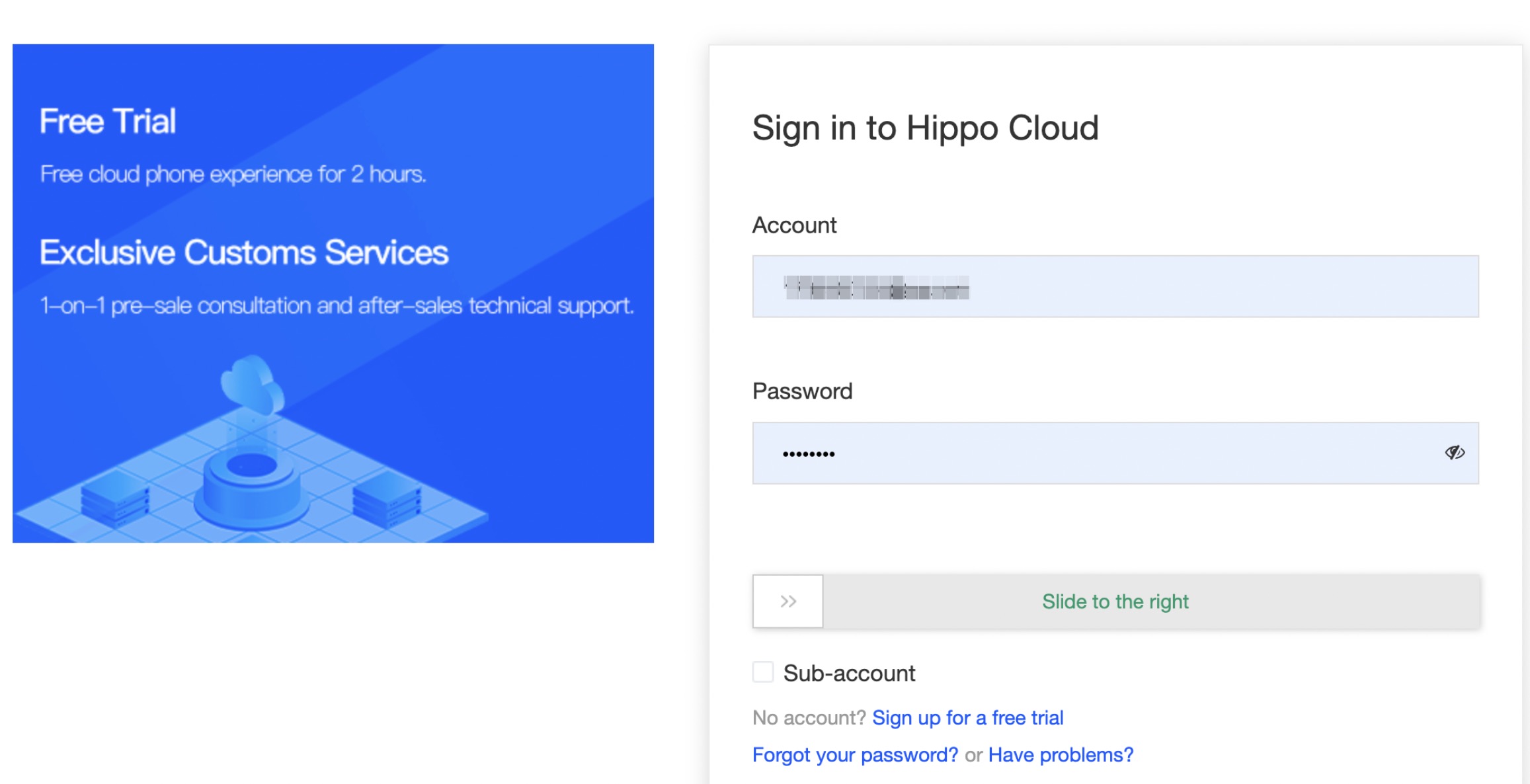
Task: Click the Account input field
Action: [1115, 286]
